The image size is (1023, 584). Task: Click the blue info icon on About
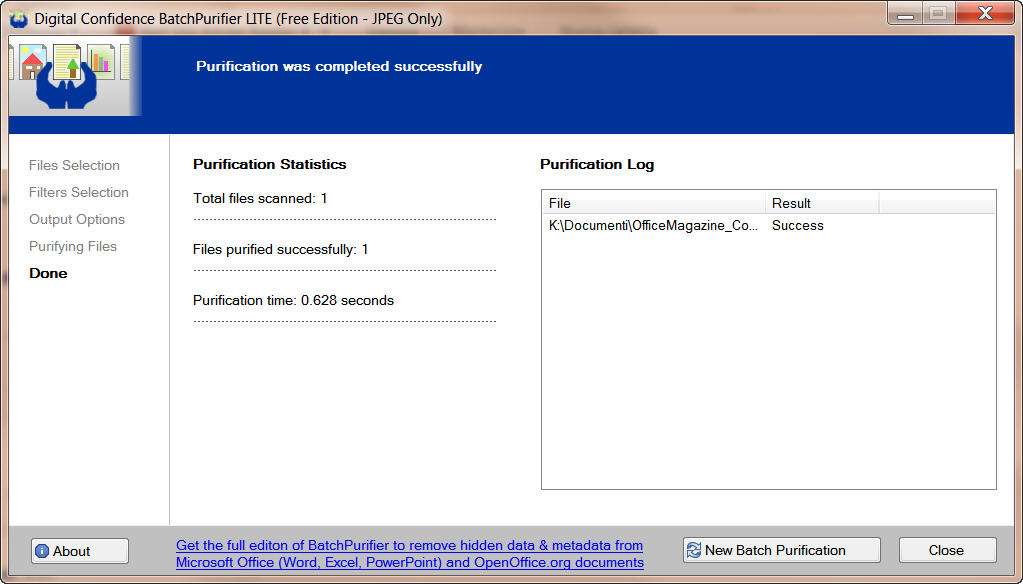pyautogui.click(x=42, y=551)
